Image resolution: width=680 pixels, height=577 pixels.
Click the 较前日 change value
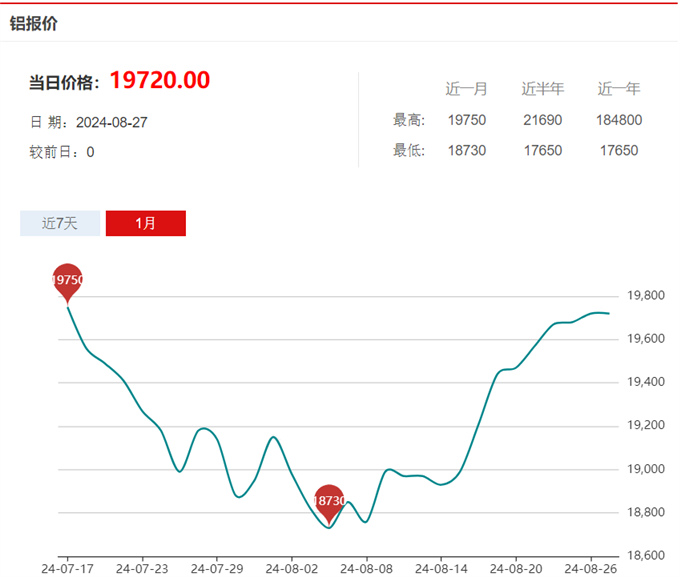click(90, 152)
